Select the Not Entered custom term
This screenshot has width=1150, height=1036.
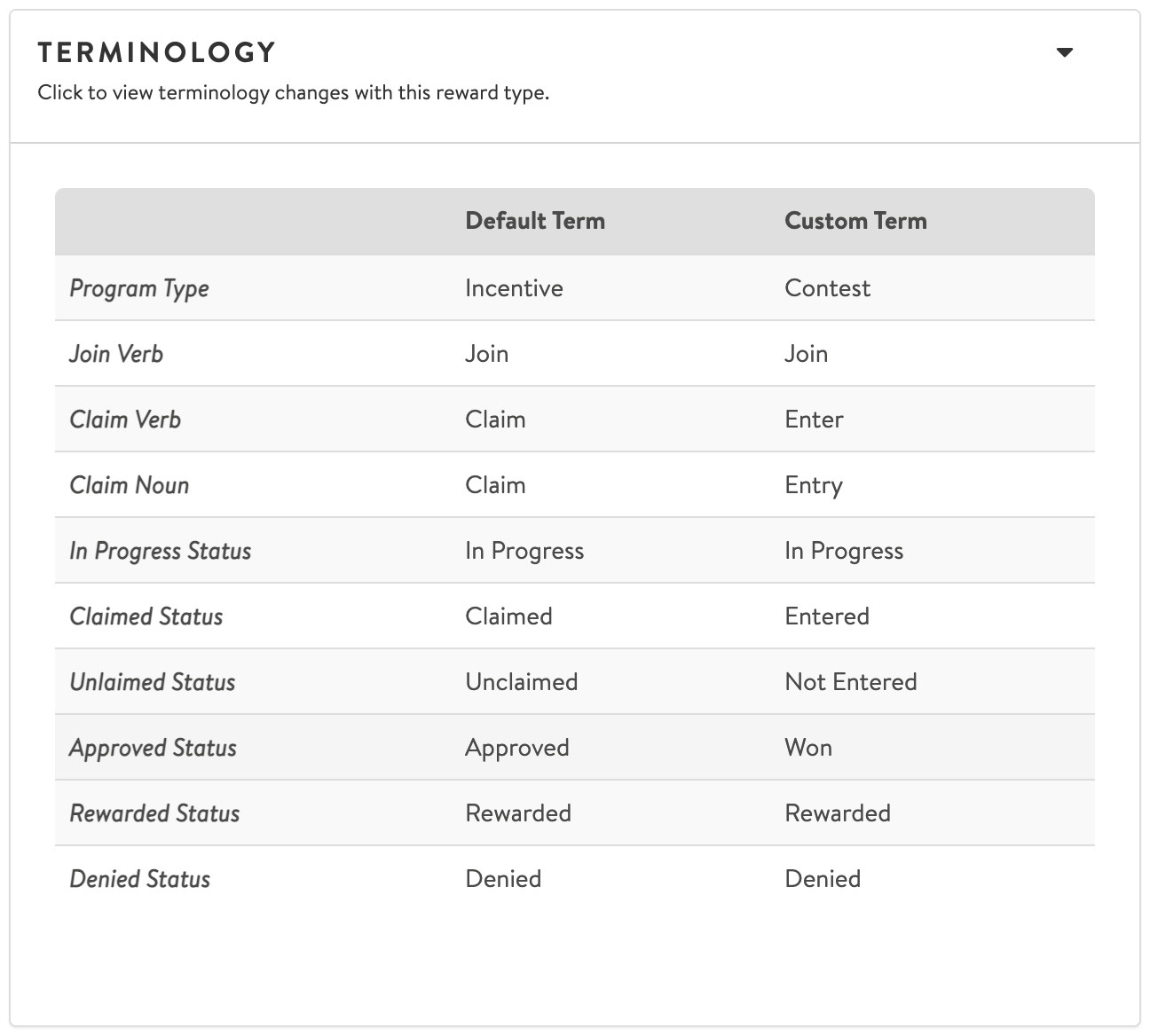point(850,681)
